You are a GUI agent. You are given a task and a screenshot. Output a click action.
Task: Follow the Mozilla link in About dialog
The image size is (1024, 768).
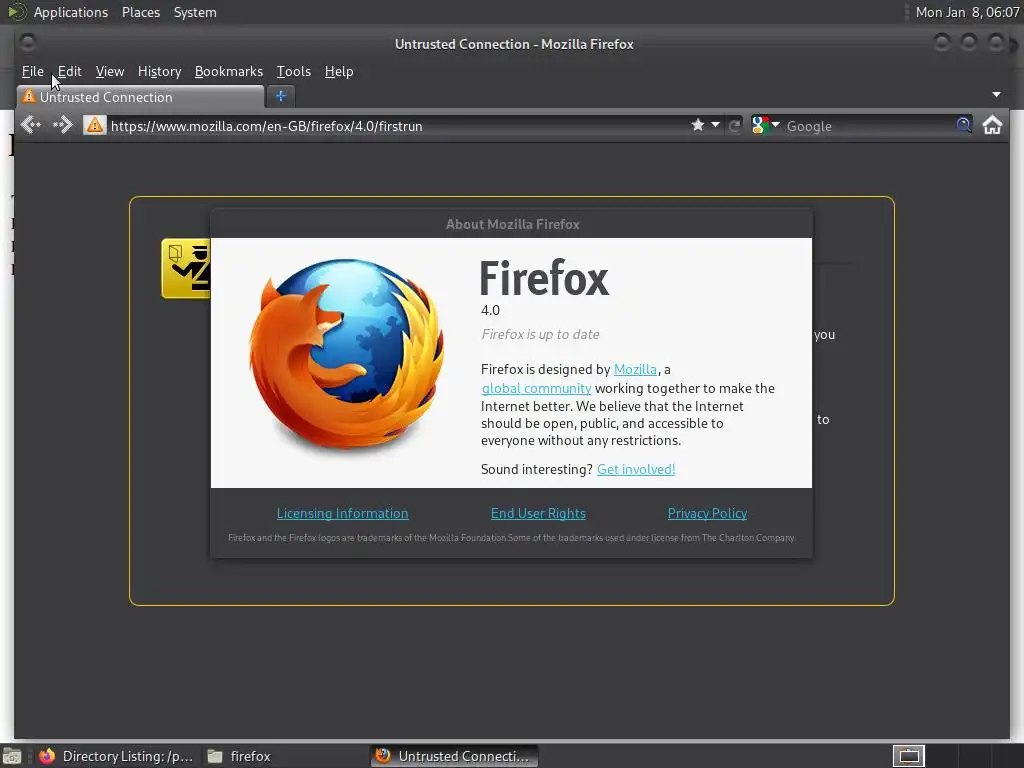pyautogui.click(x=635, y=369)
